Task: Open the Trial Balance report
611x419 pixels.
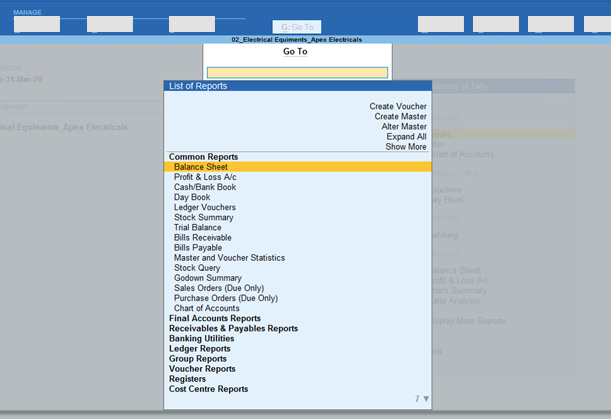Action: [x=198, y=228]
